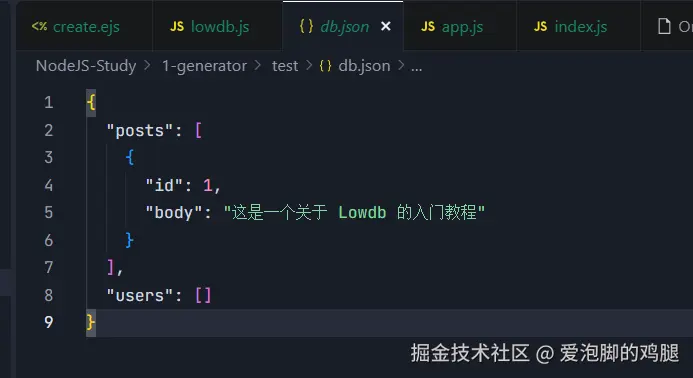The height and width of the screenshot is (378, 693).
Task: Click the "id" key on line 4
Action: 164,185
